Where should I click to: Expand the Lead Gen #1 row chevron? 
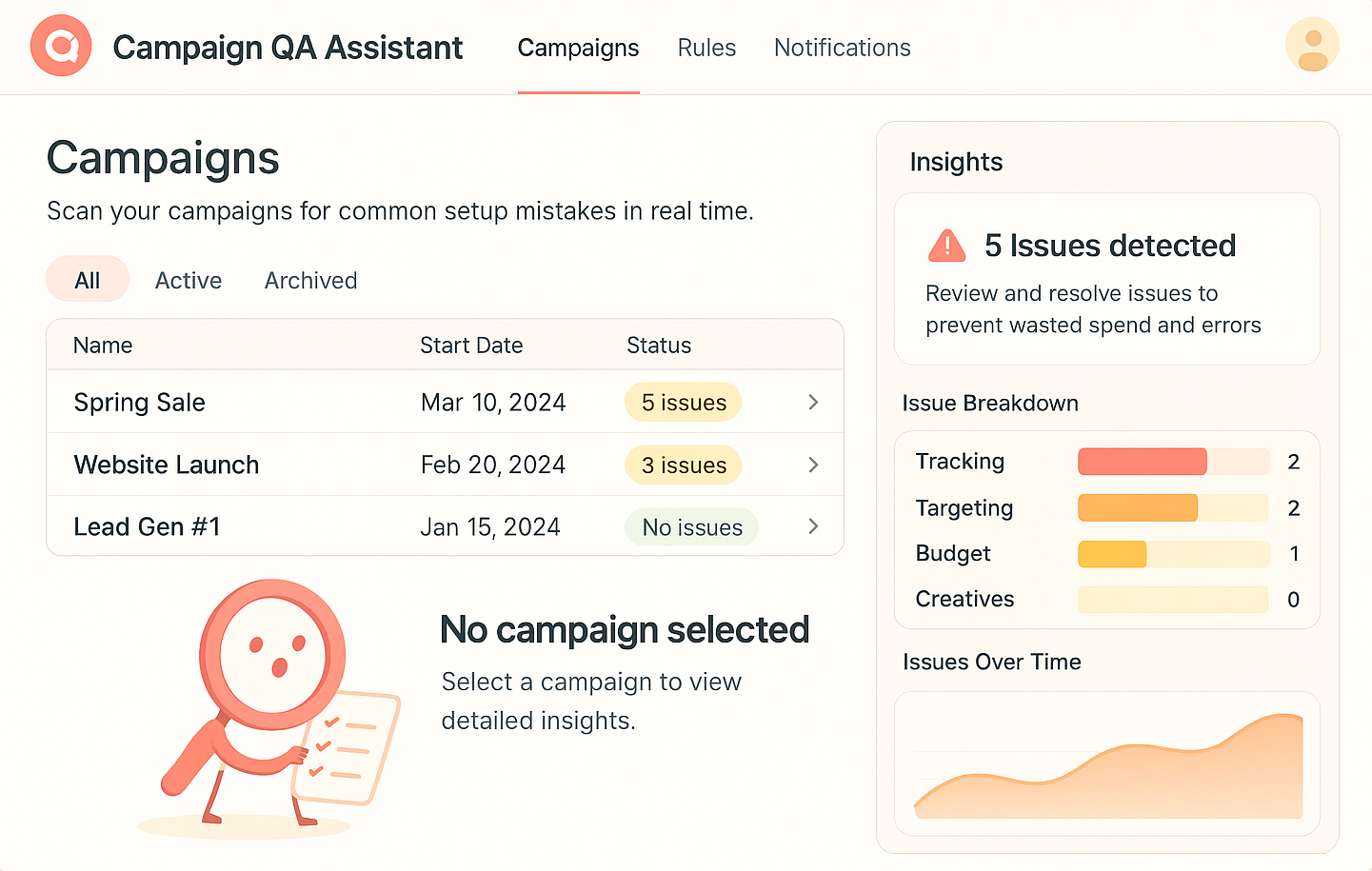813,526
